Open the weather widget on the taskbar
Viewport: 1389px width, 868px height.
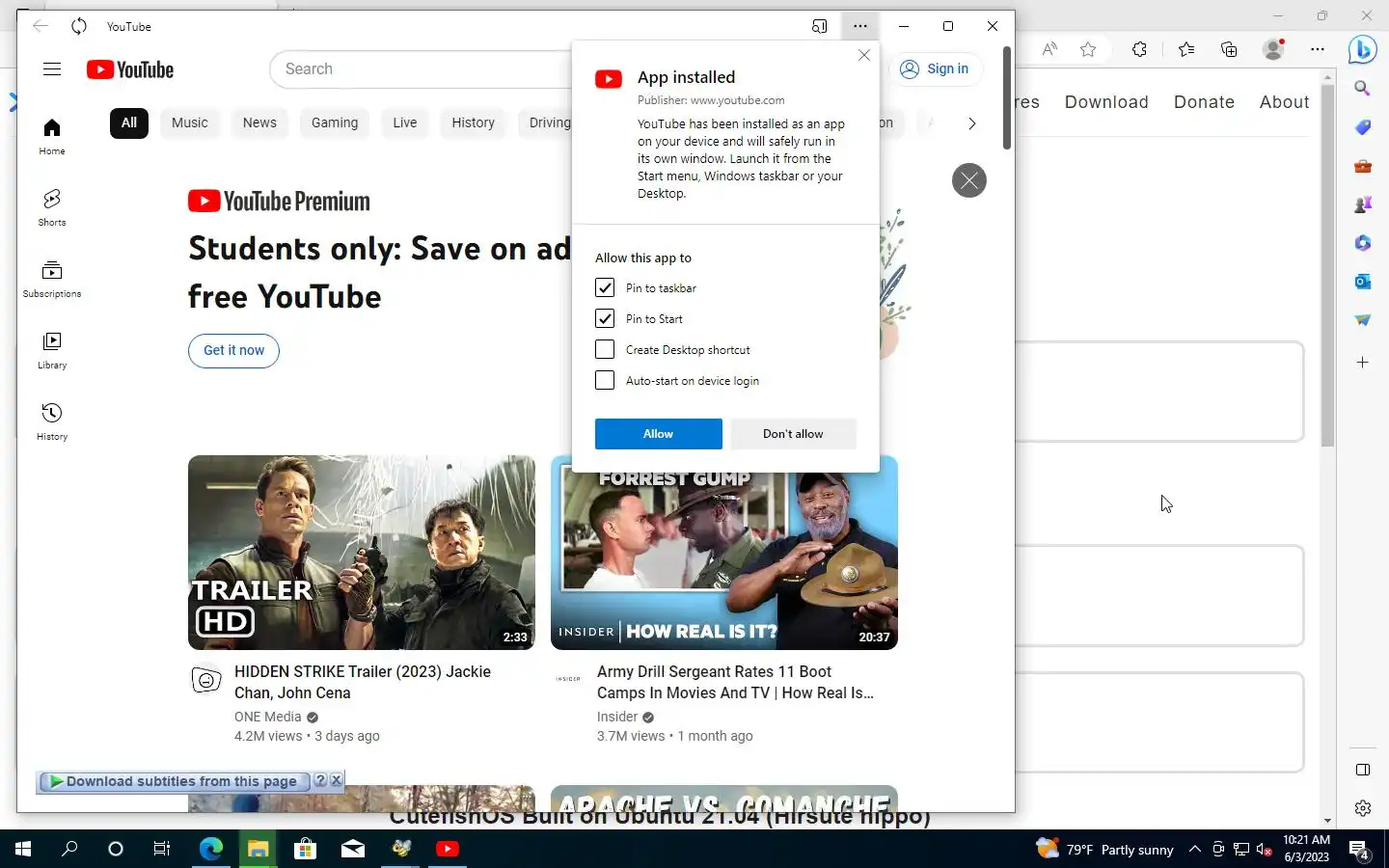tap(1105, 849)
